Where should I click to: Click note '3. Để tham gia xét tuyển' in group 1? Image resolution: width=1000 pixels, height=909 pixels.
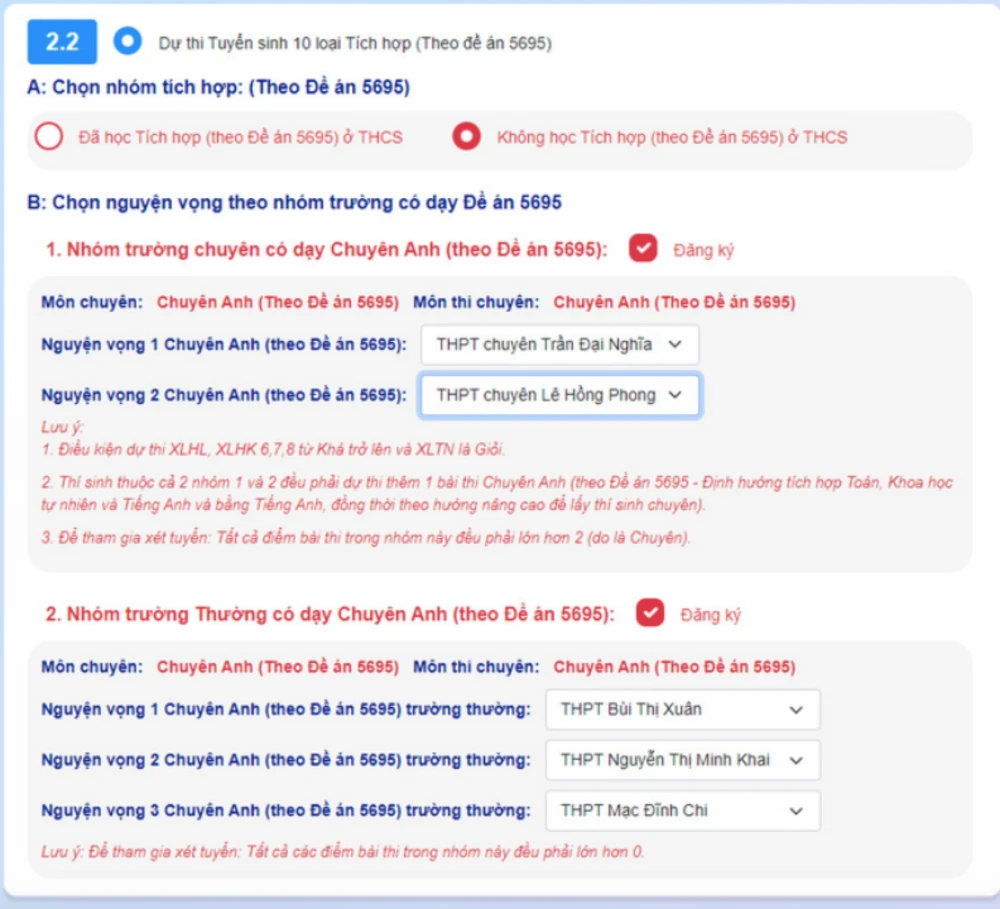click(365, 538)
